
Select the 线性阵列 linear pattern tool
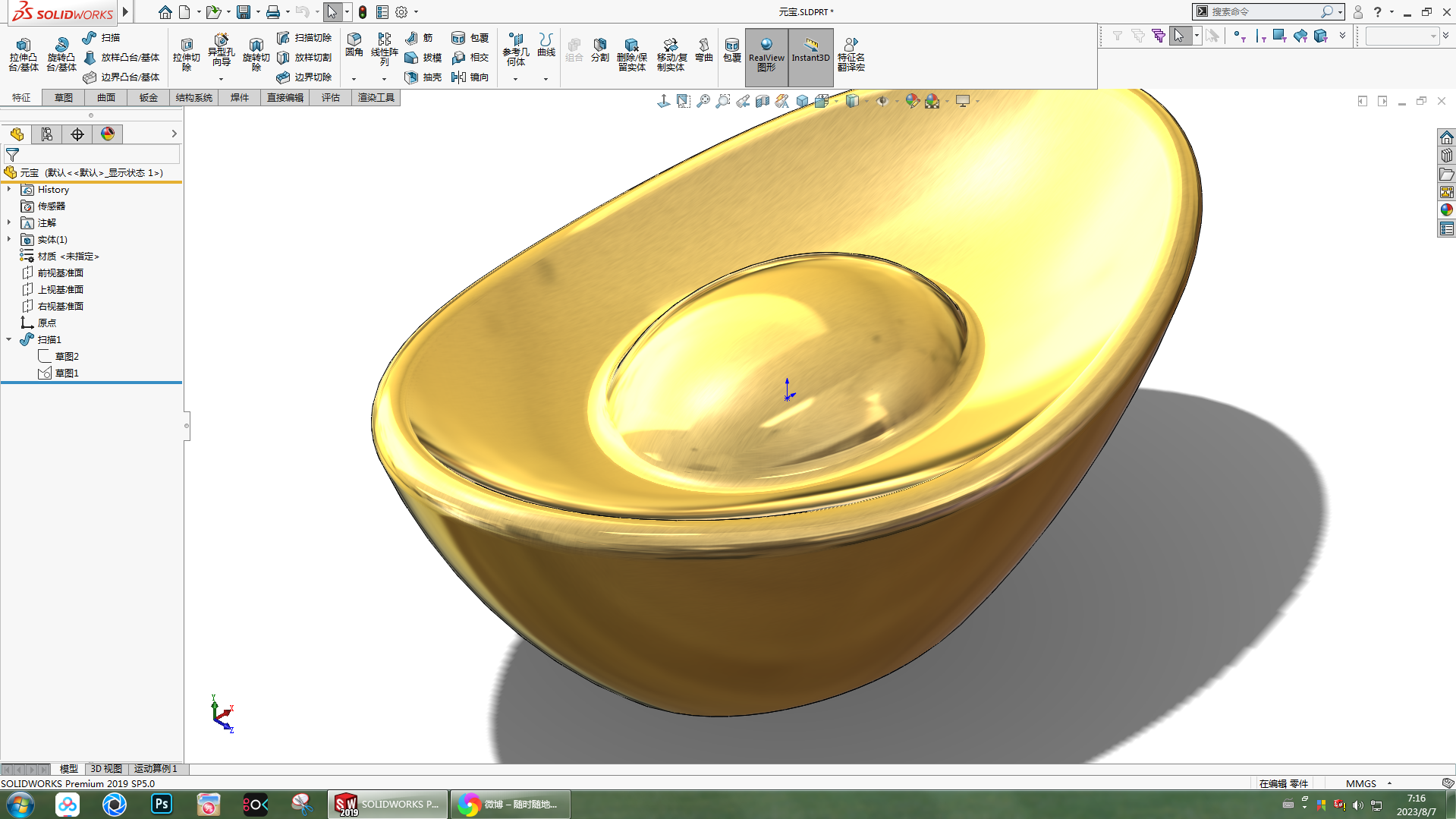coord(385,49)
